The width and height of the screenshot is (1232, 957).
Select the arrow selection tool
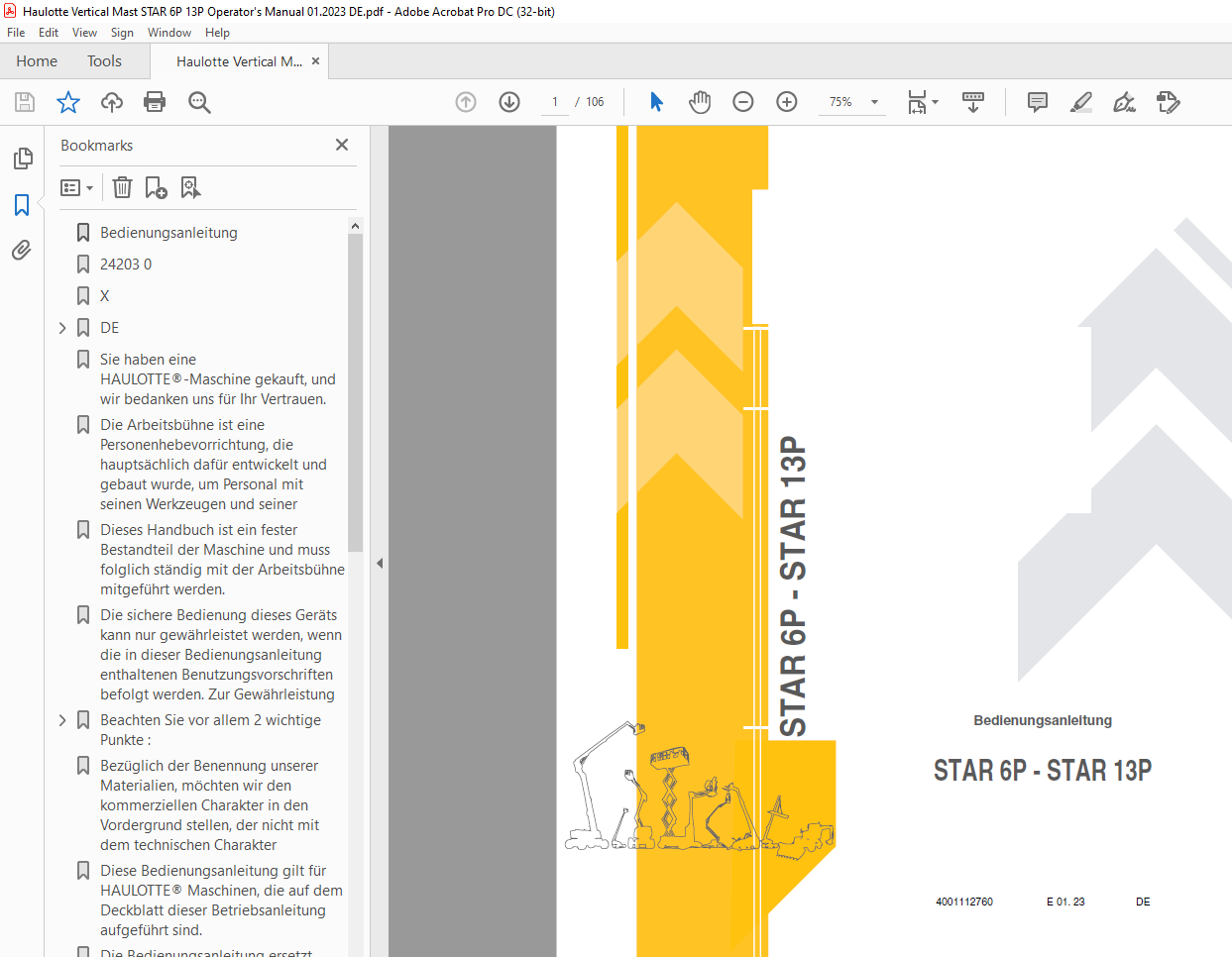[x=656, y=102]
